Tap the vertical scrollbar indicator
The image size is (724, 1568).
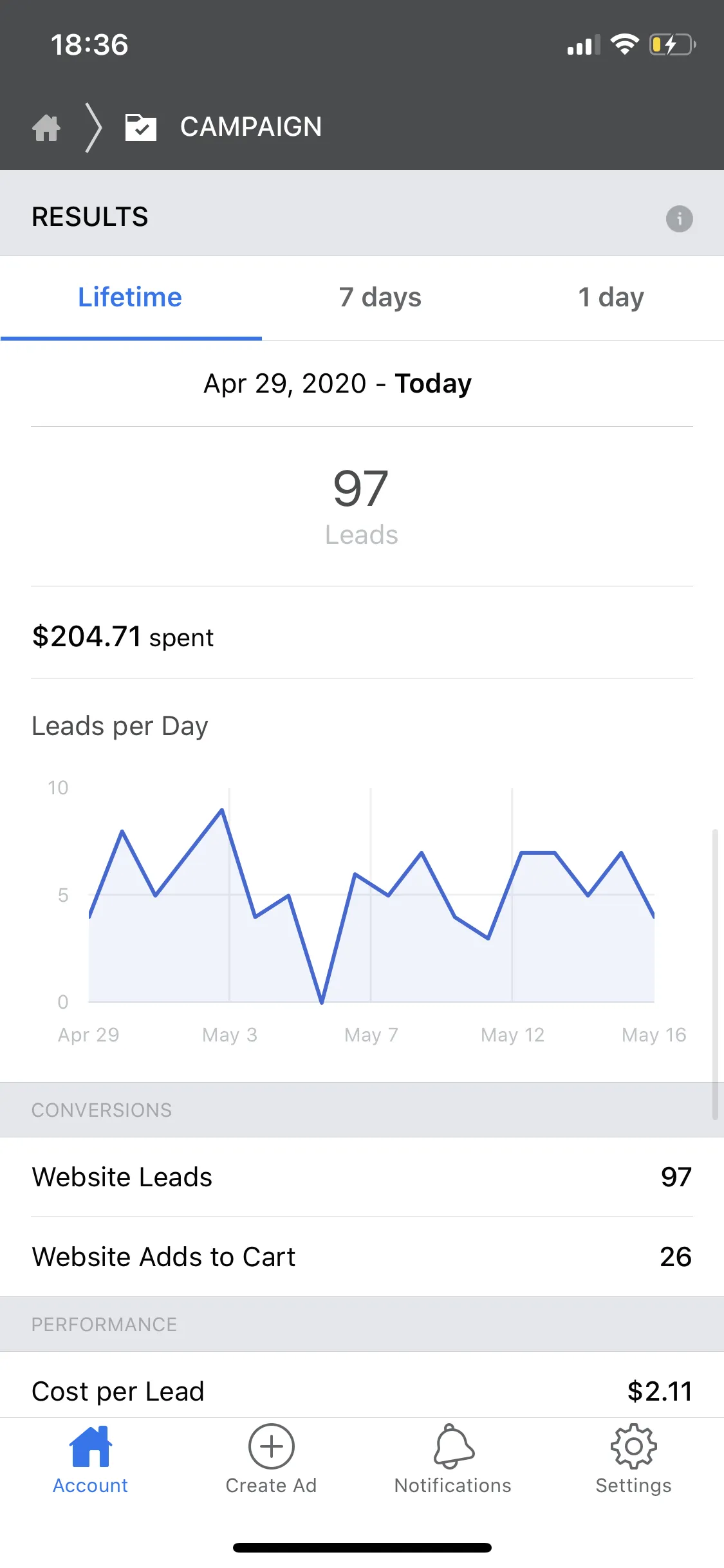point(715,975)
